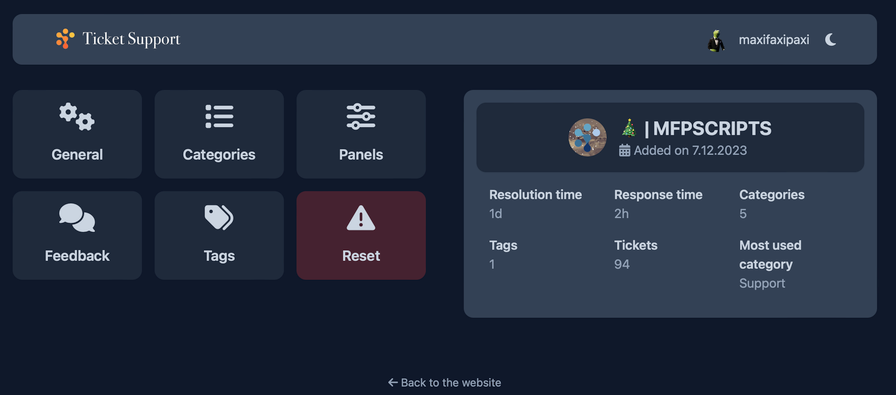Click the Most used category Support value
This screenshot has width=896, height=395.
[x=762, y=284]
